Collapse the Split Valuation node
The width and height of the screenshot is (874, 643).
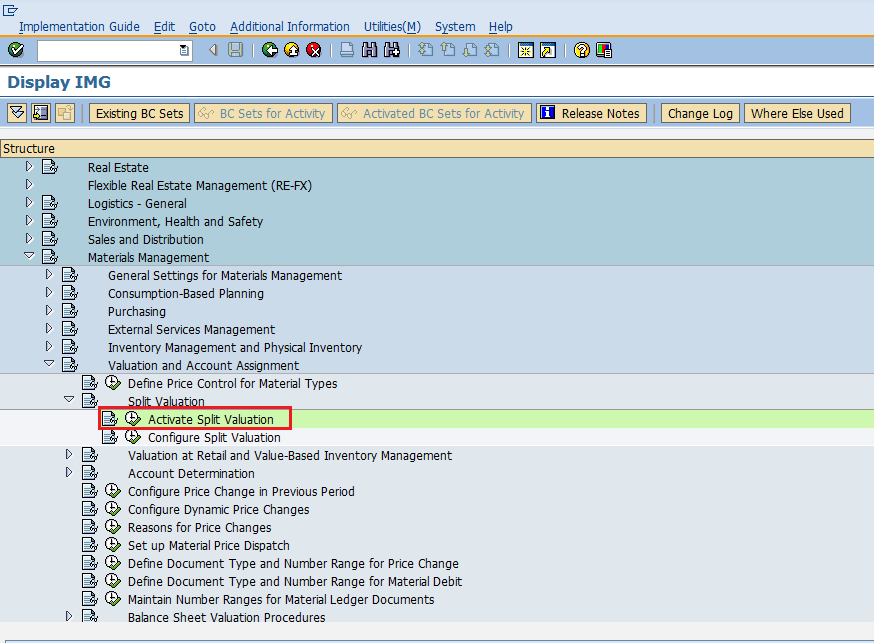pyautogui.click(x=69, y=400)
